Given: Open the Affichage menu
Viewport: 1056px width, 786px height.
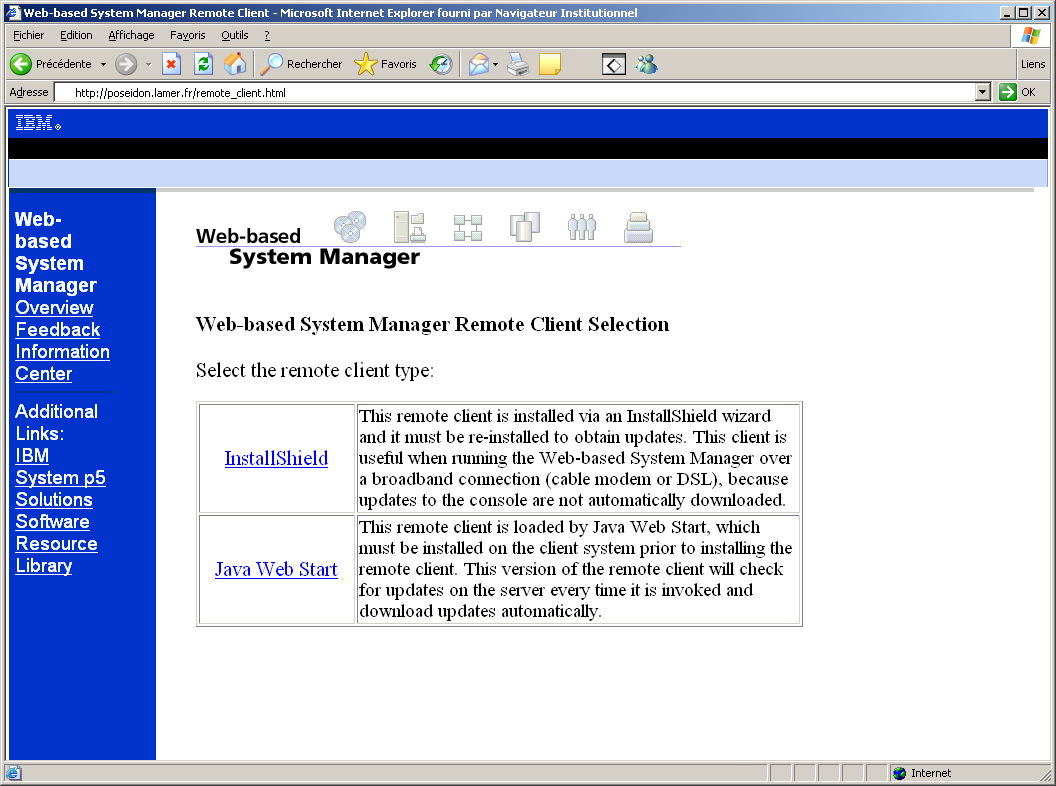Looking at the screenshot, I should 131,35.
